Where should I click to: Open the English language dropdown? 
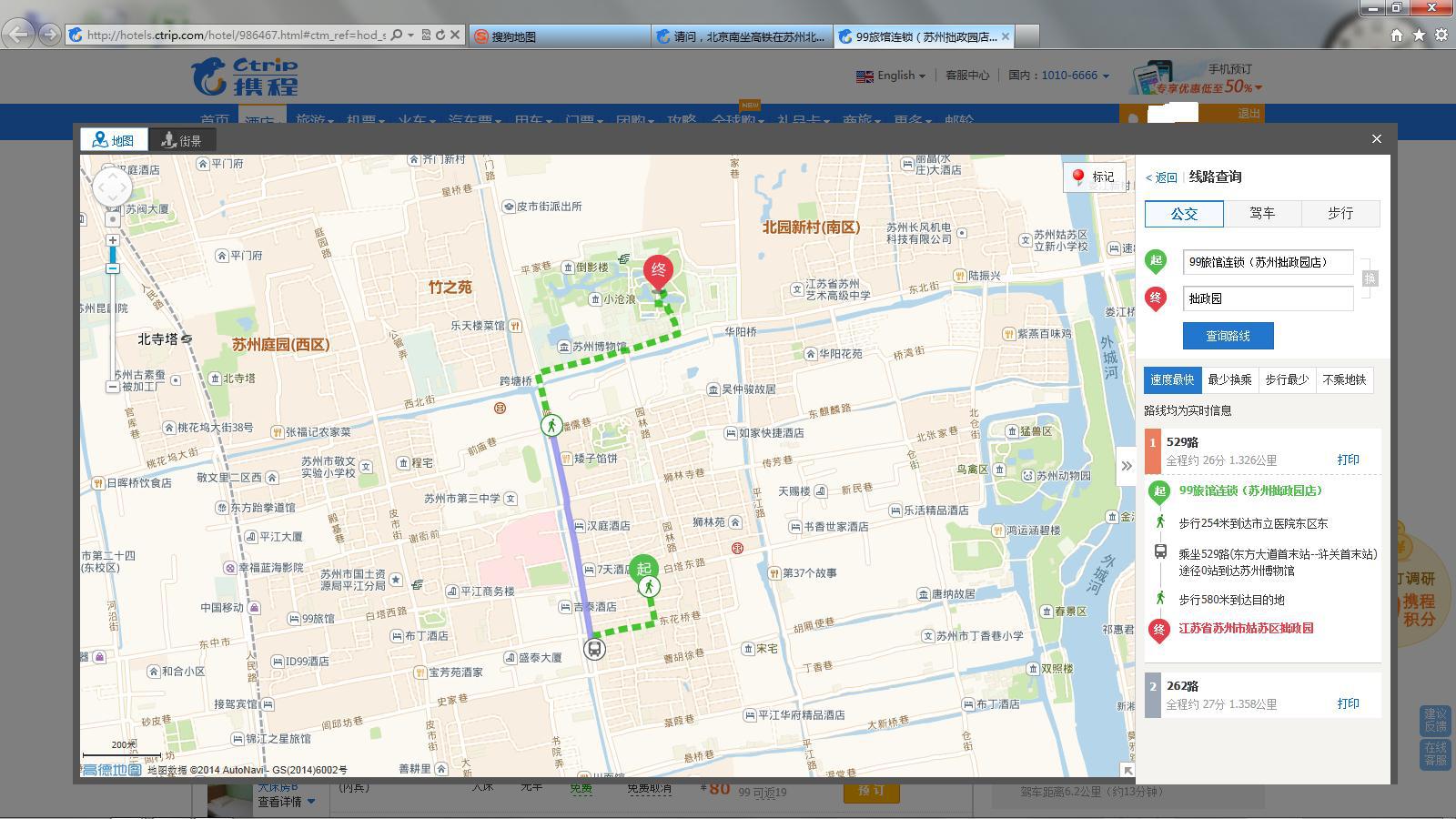tap(891, 76)
